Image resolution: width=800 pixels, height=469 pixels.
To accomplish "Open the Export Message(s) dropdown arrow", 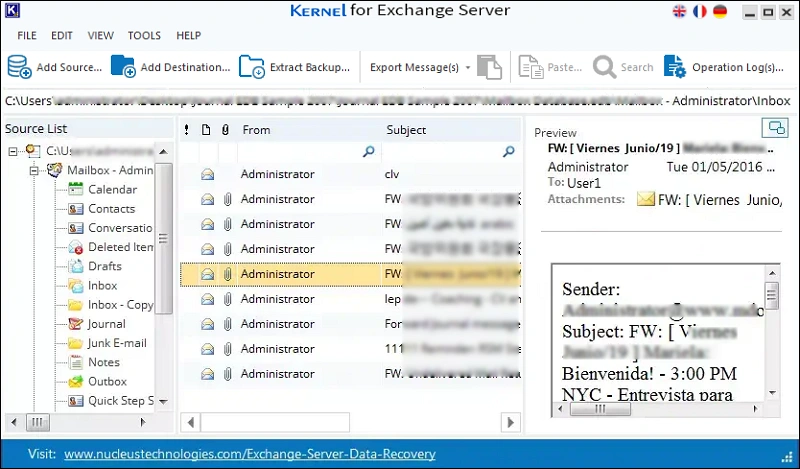I will tap(468, 67).
